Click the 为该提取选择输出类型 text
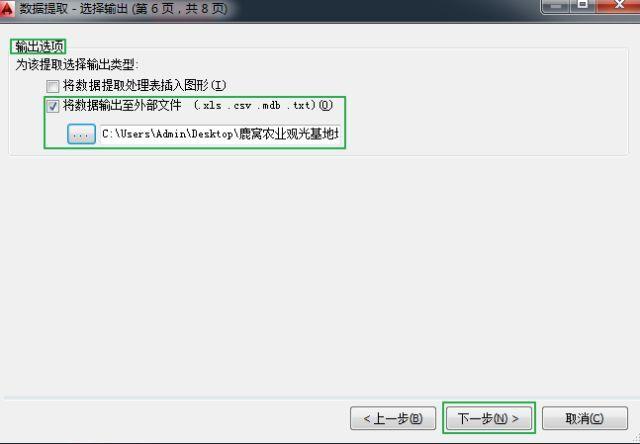Image resolution: width=640 pixels, height=444 pixels. tap(77, 64)
